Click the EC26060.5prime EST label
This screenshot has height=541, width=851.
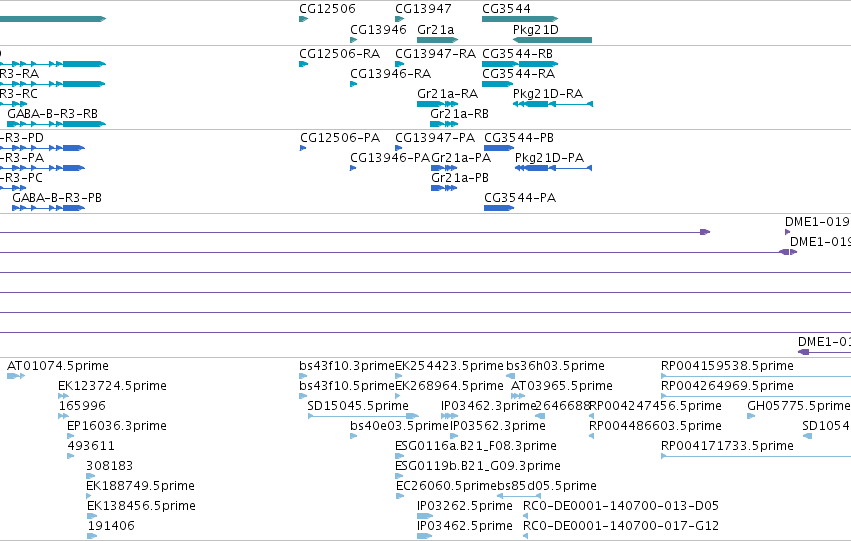pos(447,486)
